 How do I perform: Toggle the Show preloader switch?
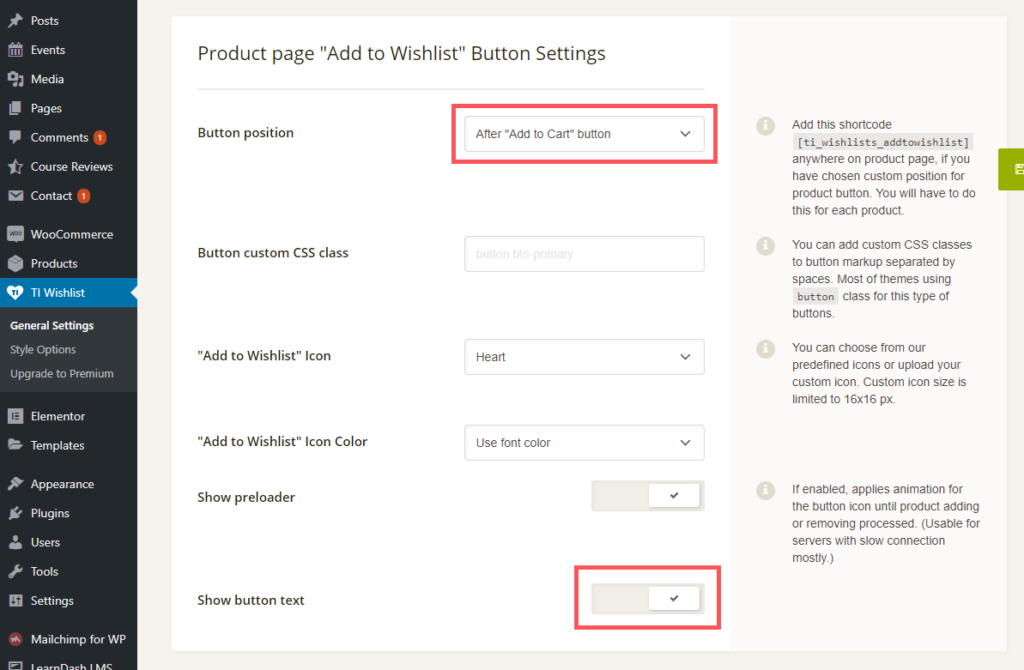(648, 496)
